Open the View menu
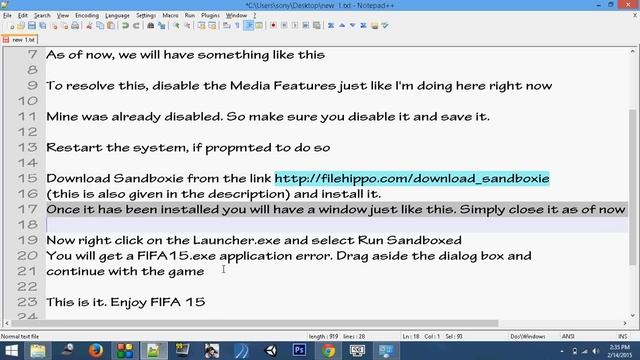This screenshot has height=360, width=640. 62,16
